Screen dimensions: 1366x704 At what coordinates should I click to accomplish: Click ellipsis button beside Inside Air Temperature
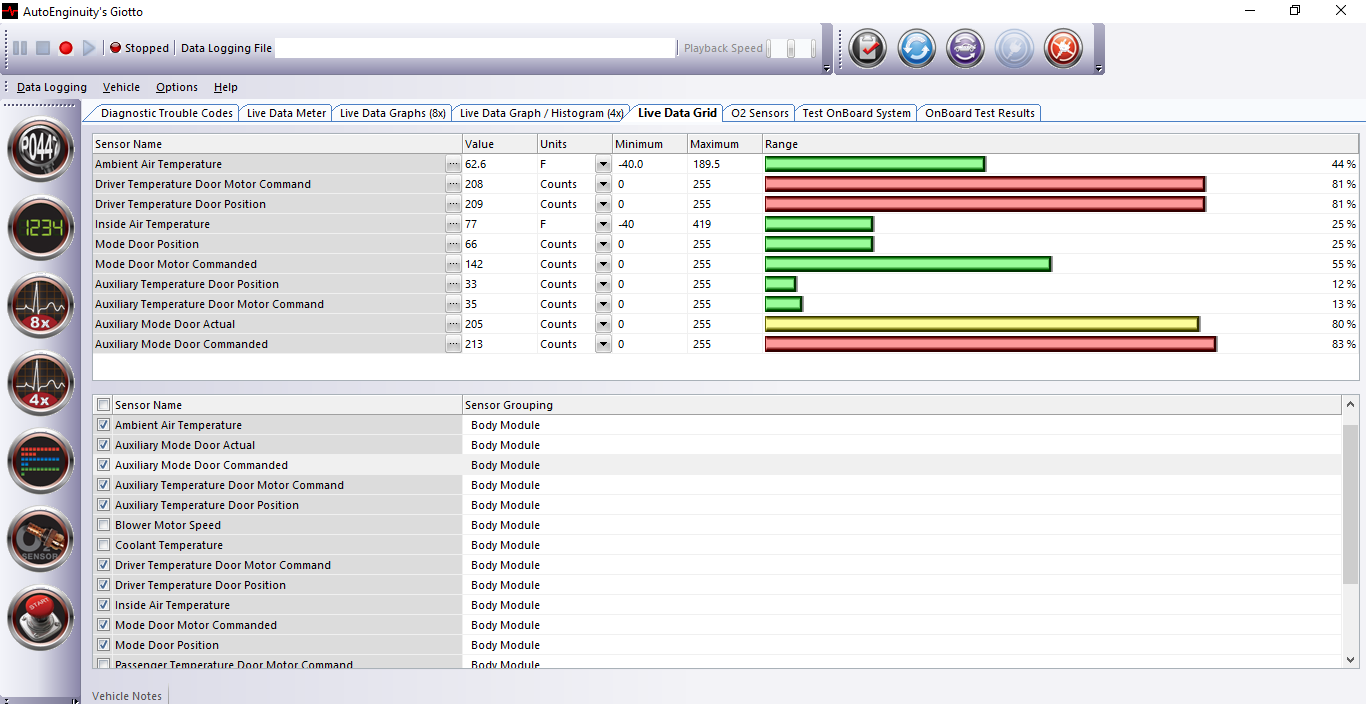[x=453, y=224]
